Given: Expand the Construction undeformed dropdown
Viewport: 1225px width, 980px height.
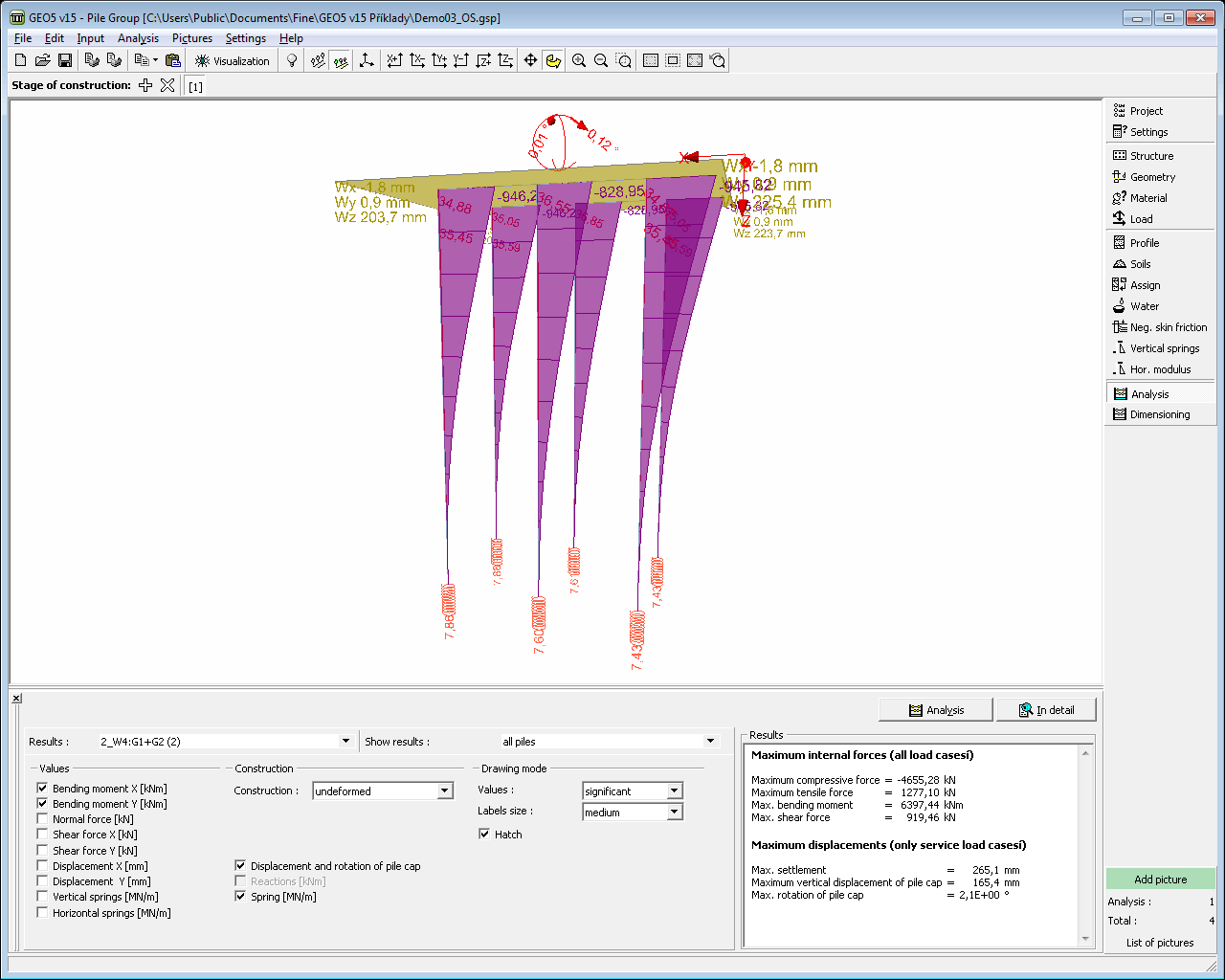Looking at the screenshot, I should click(x=445, y=791).
